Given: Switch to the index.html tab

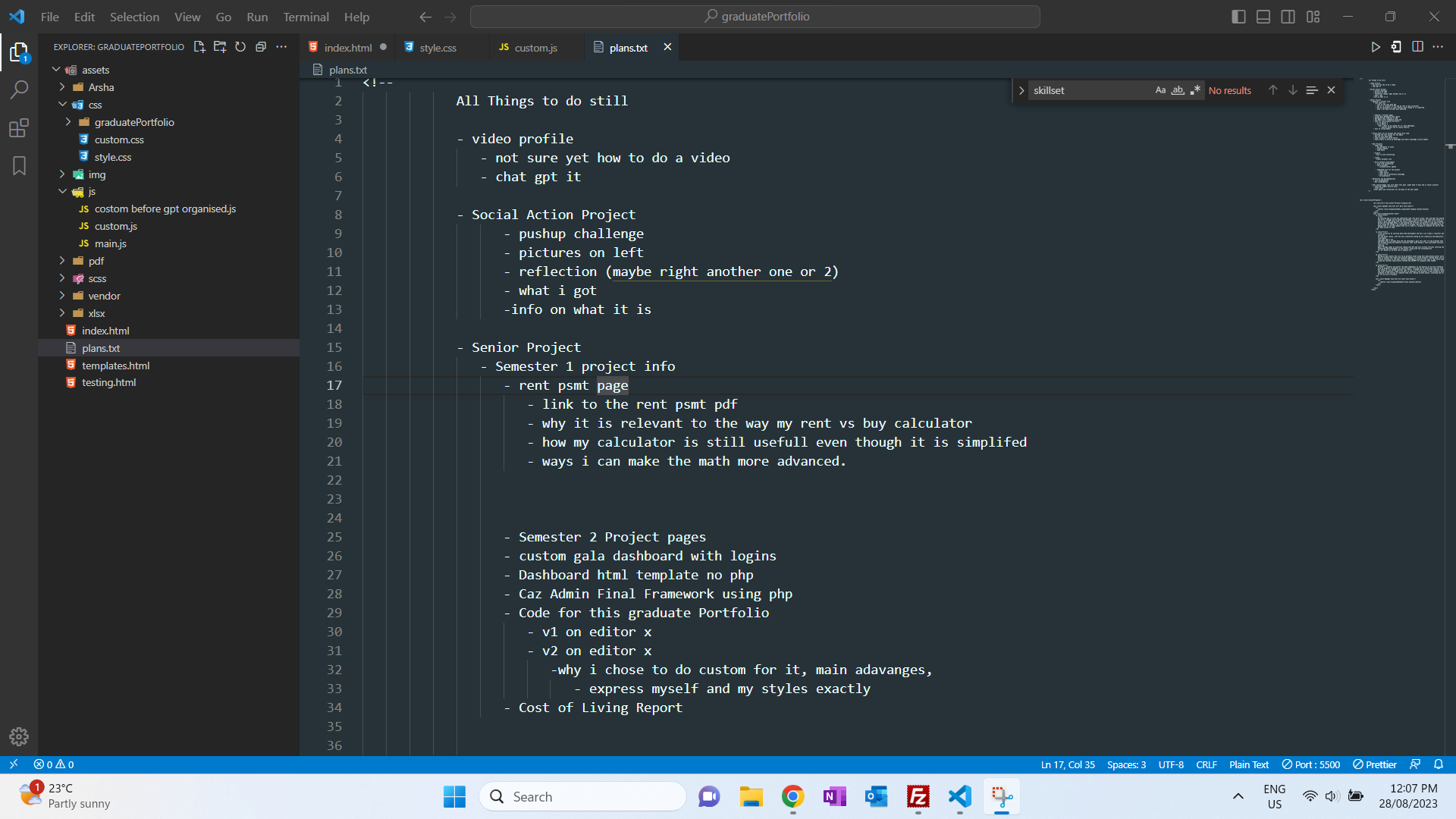Looking at the screenshot, I should [x=348, y=47].
